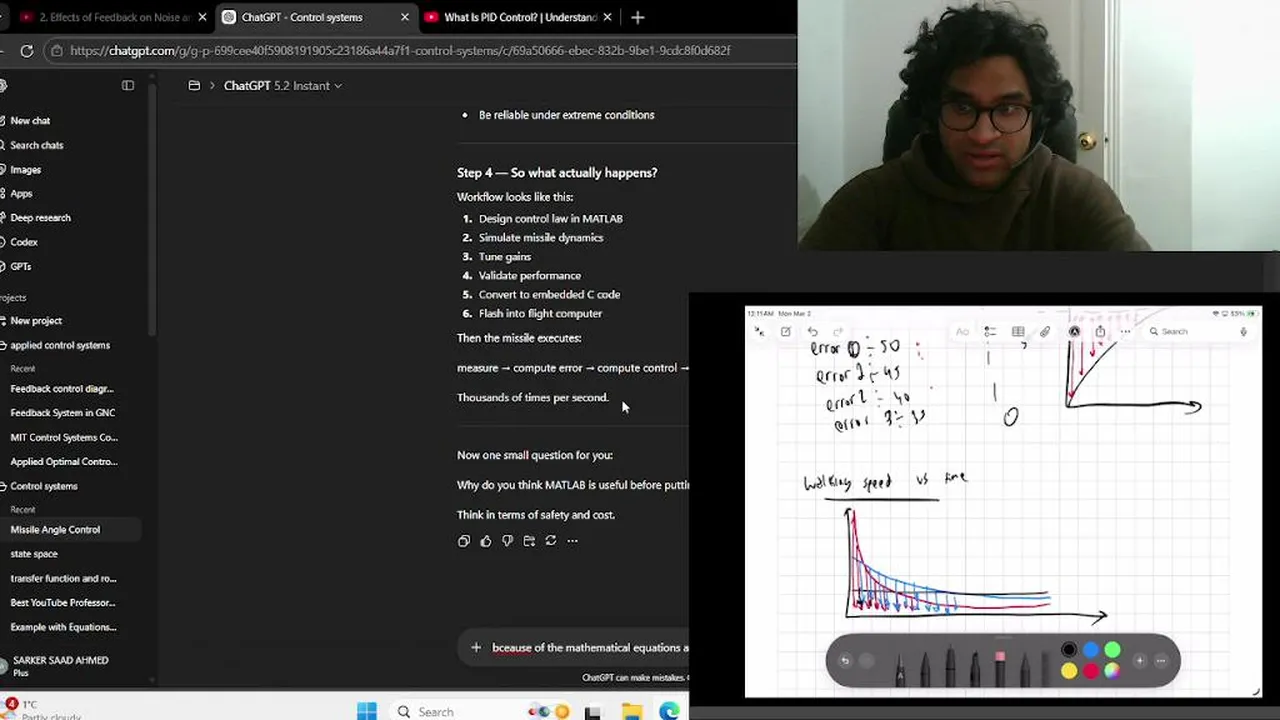
Task: Select the eraser with pink tip
Action: [999, 668]
